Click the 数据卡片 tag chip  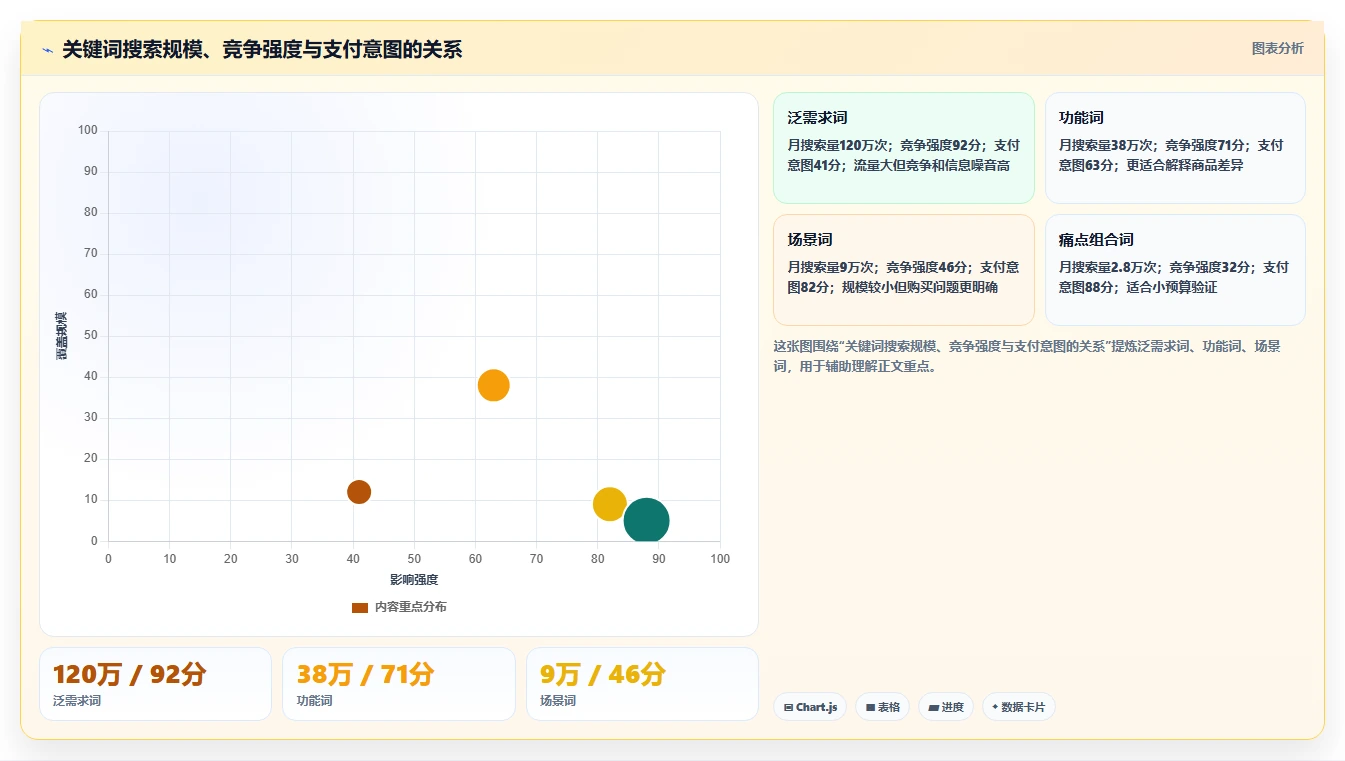1018,707
